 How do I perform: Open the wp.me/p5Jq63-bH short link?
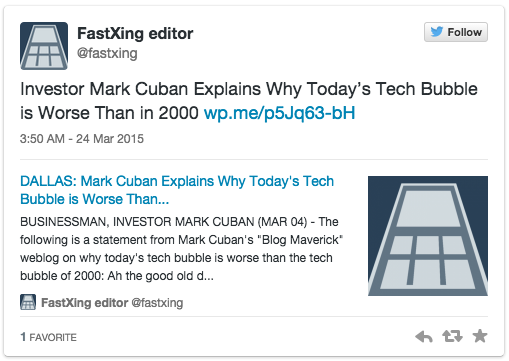(280, 113)
